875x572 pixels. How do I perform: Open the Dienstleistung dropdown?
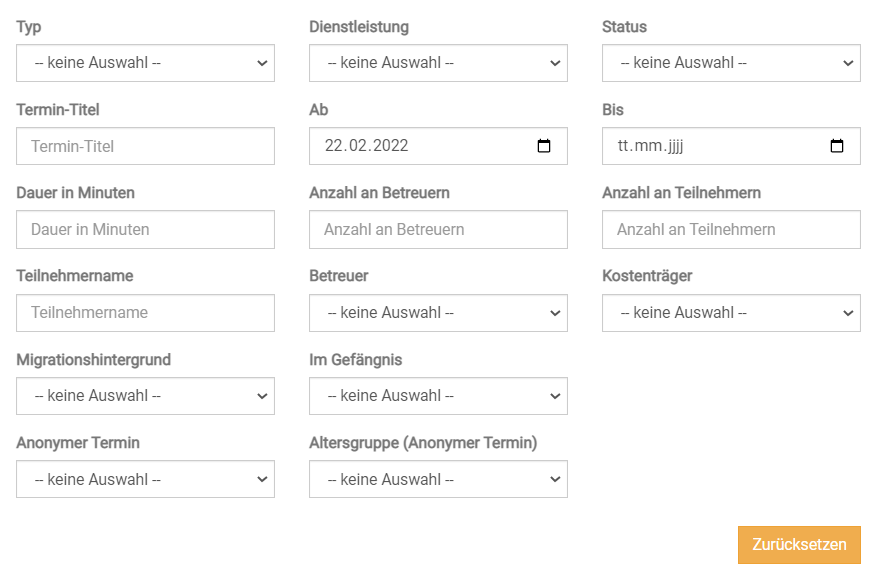click(438, 63)
